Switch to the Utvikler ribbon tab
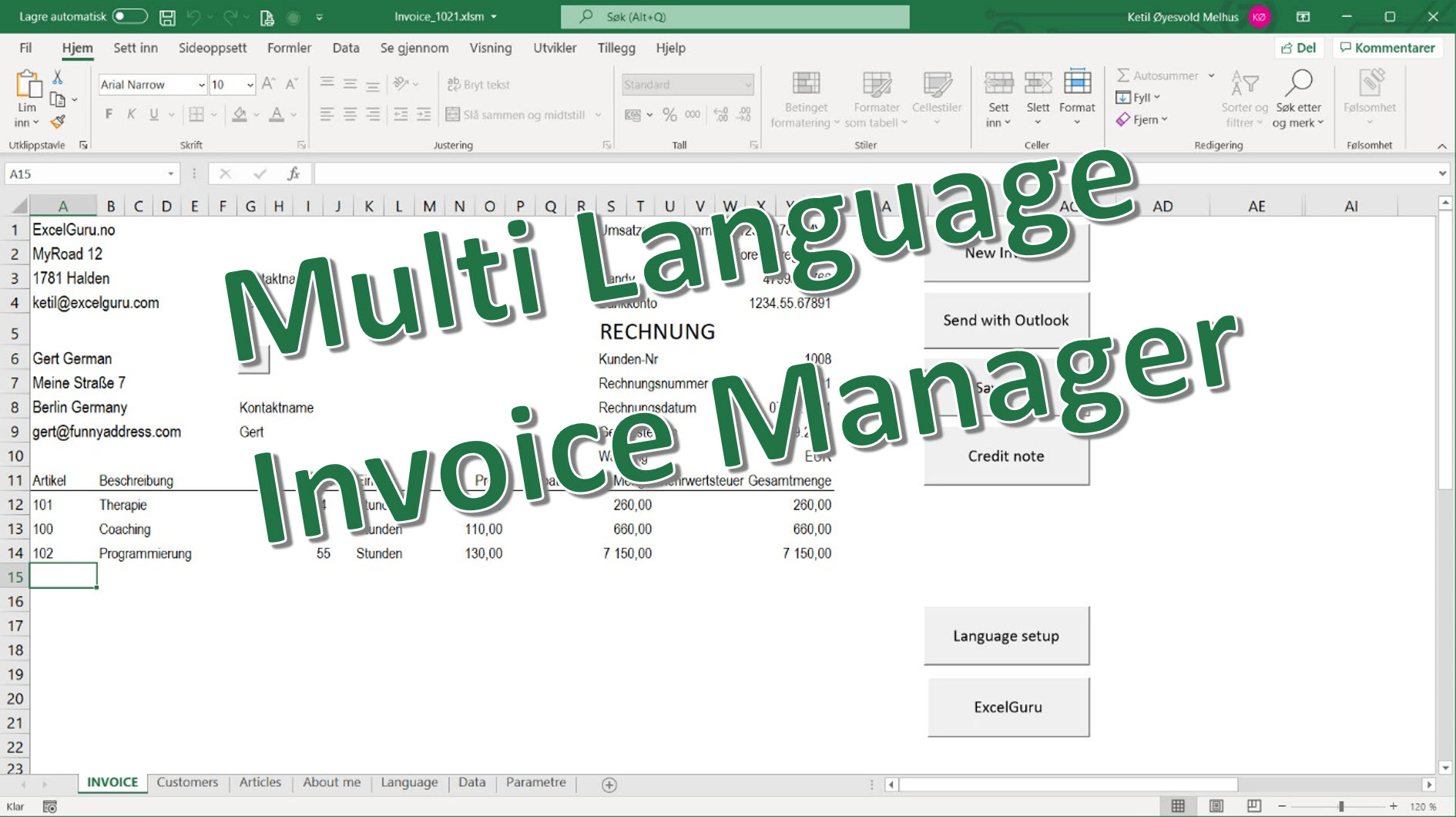Screen dimensions: 1456x817 [554, 48]
